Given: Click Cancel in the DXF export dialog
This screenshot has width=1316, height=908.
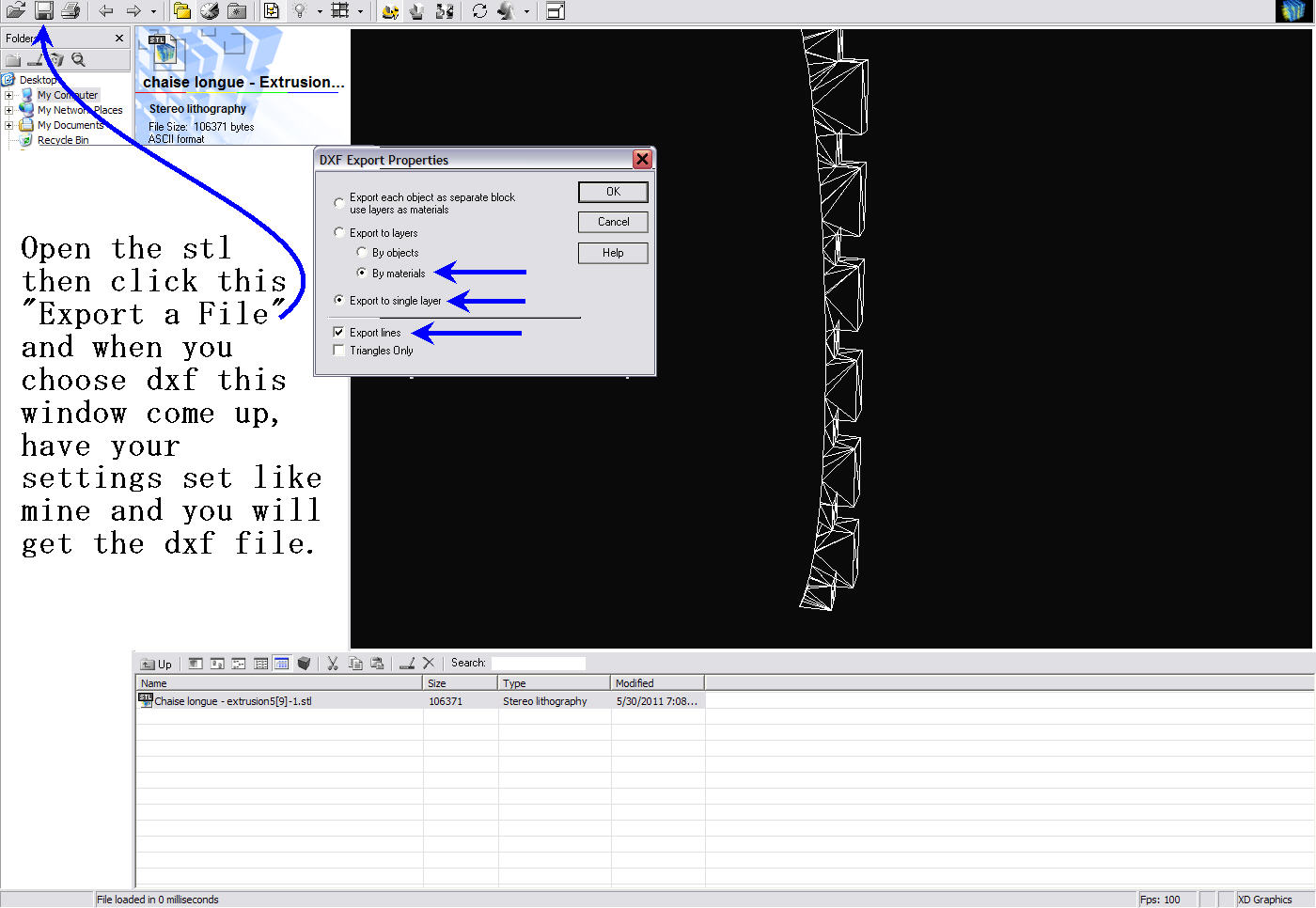Looking at the screenshot, I should [613, 222].
